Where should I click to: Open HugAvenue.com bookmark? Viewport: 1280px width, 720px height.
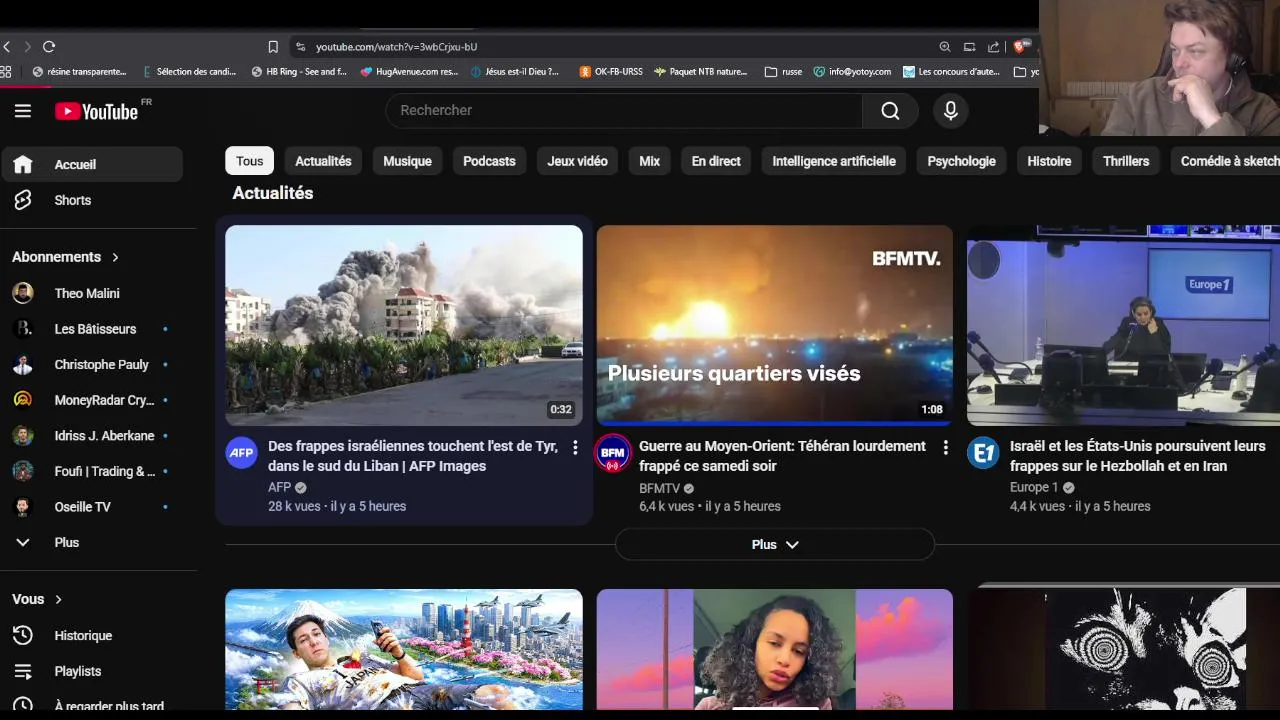tap(410, 72)
